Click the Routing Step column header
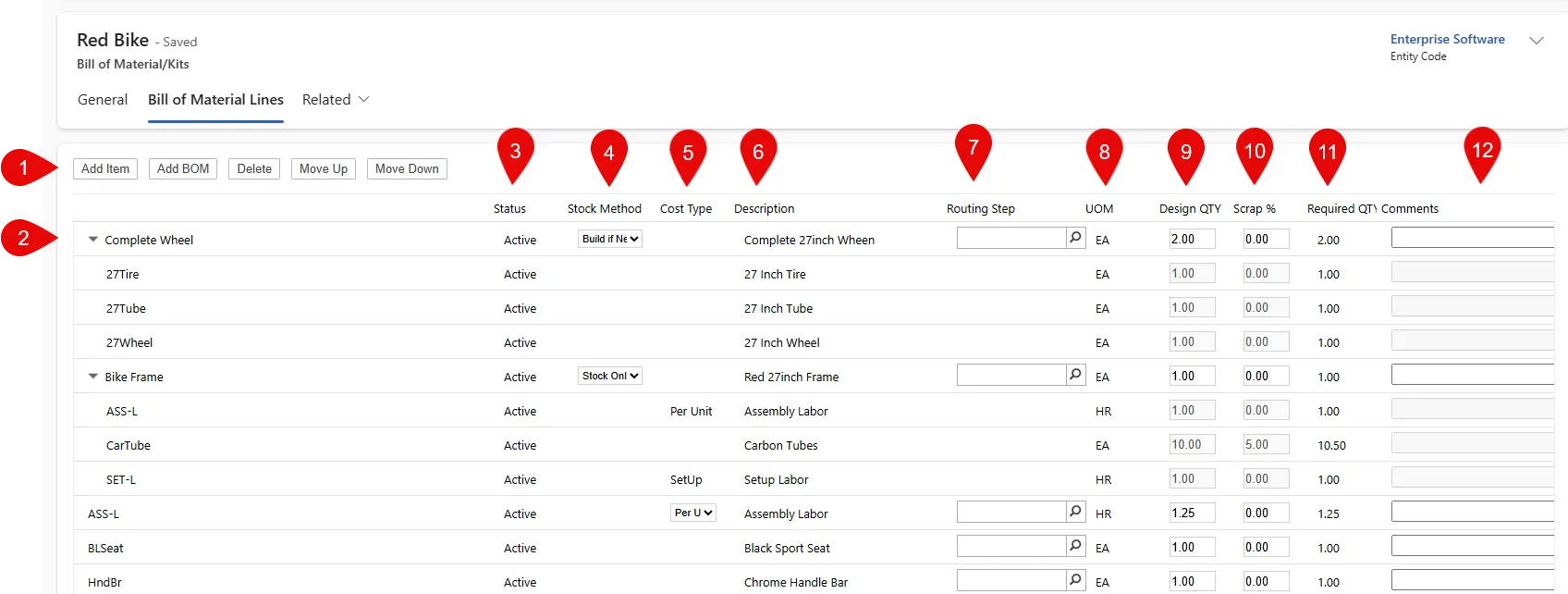 click(981, 208)
